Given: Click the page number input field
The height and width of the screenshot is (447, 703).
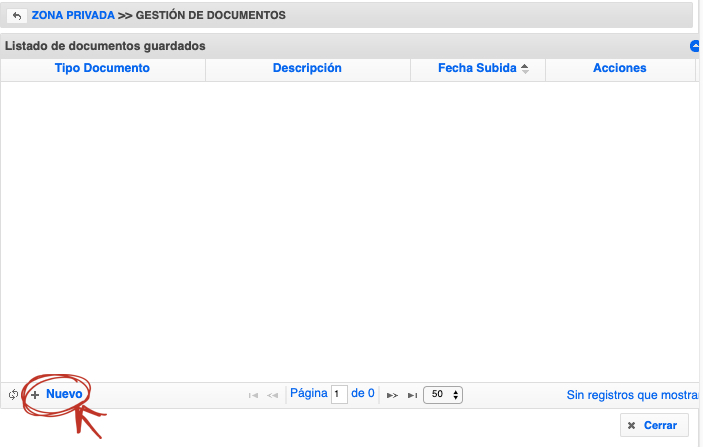Looking at the screenshot, I should (x=339, y=395).
